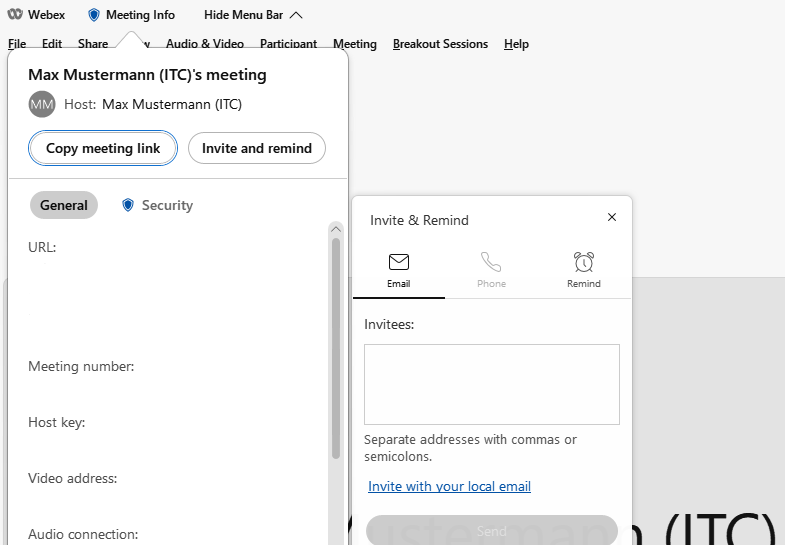
Task: Select the Phone handset icon
Action: click(491, 262)
